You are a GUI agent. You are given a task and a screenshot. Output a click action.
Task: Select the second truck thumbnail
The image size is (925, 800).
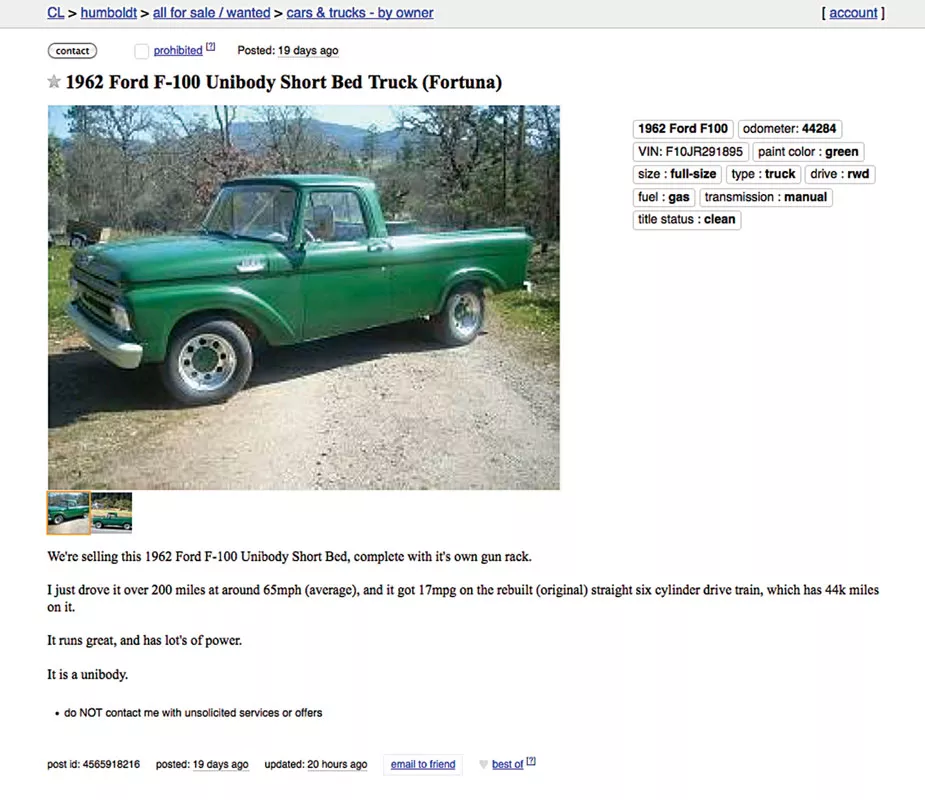point(111,513)
